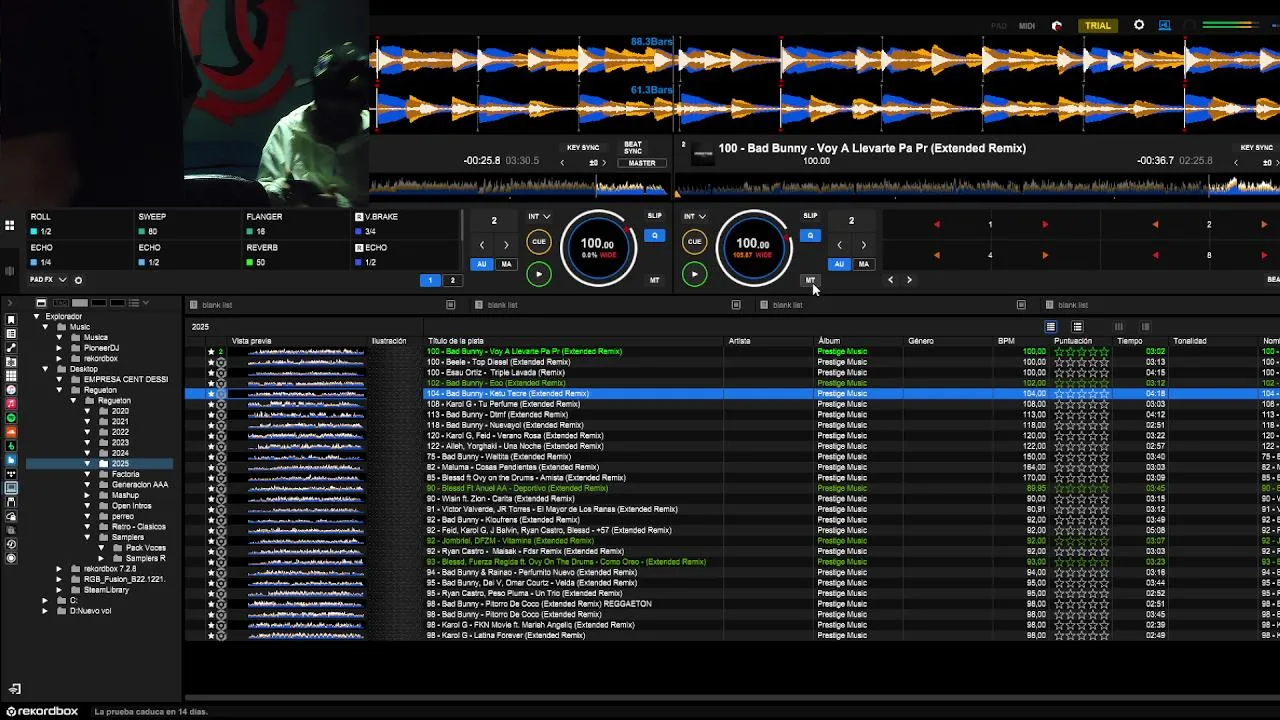1280x720 pixels.
Task: Toggle Master Tempo MT on deck 1
Action: coord(654,280)
